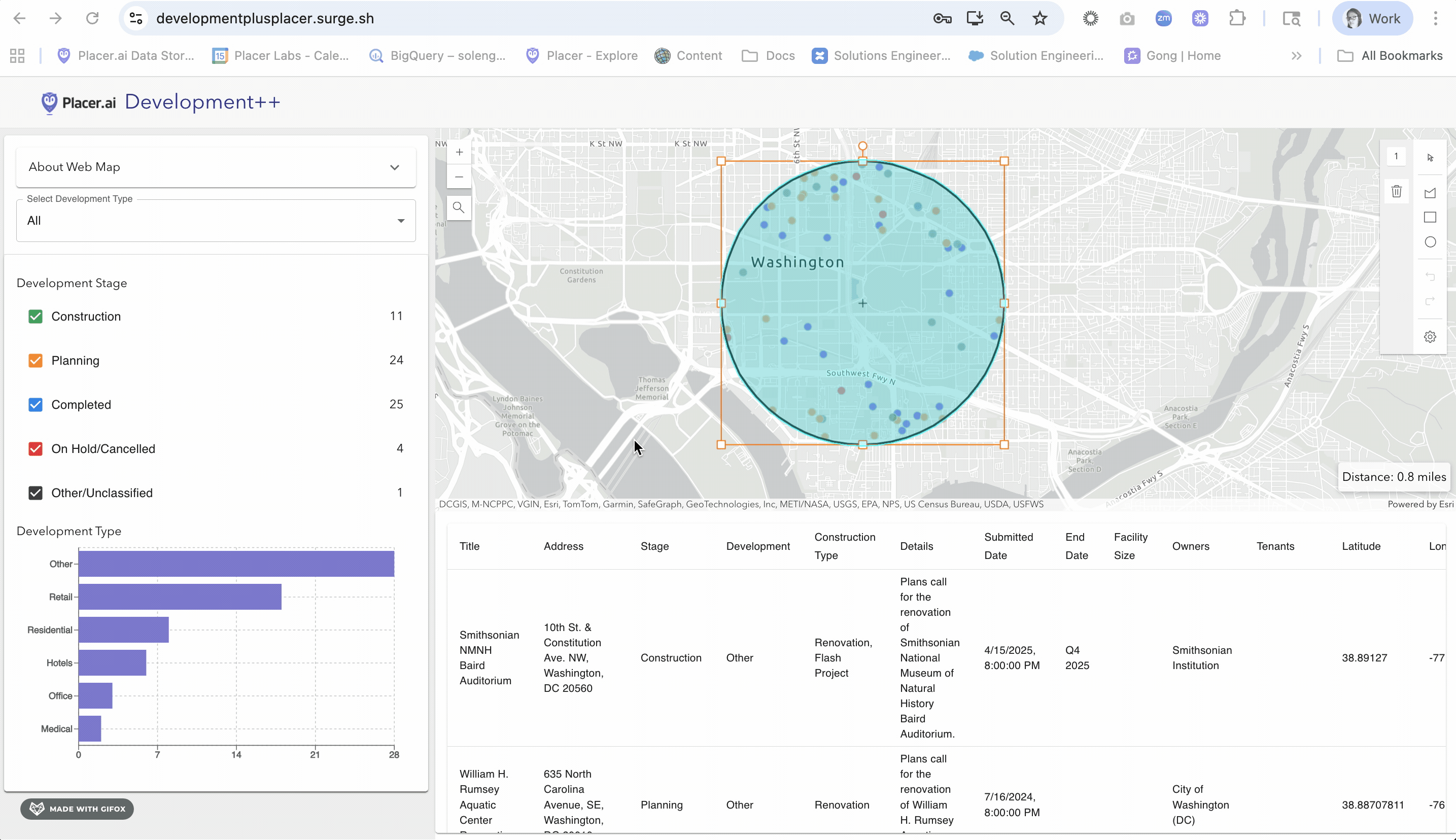Open the browser page zoom control
The image size is (1456, 840).
point(1007,18)
